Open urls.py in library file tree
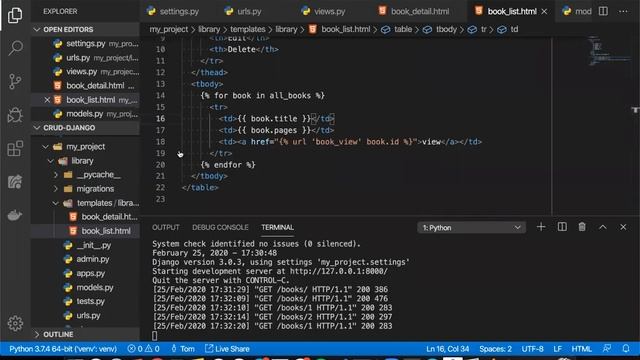 (86, 316)
